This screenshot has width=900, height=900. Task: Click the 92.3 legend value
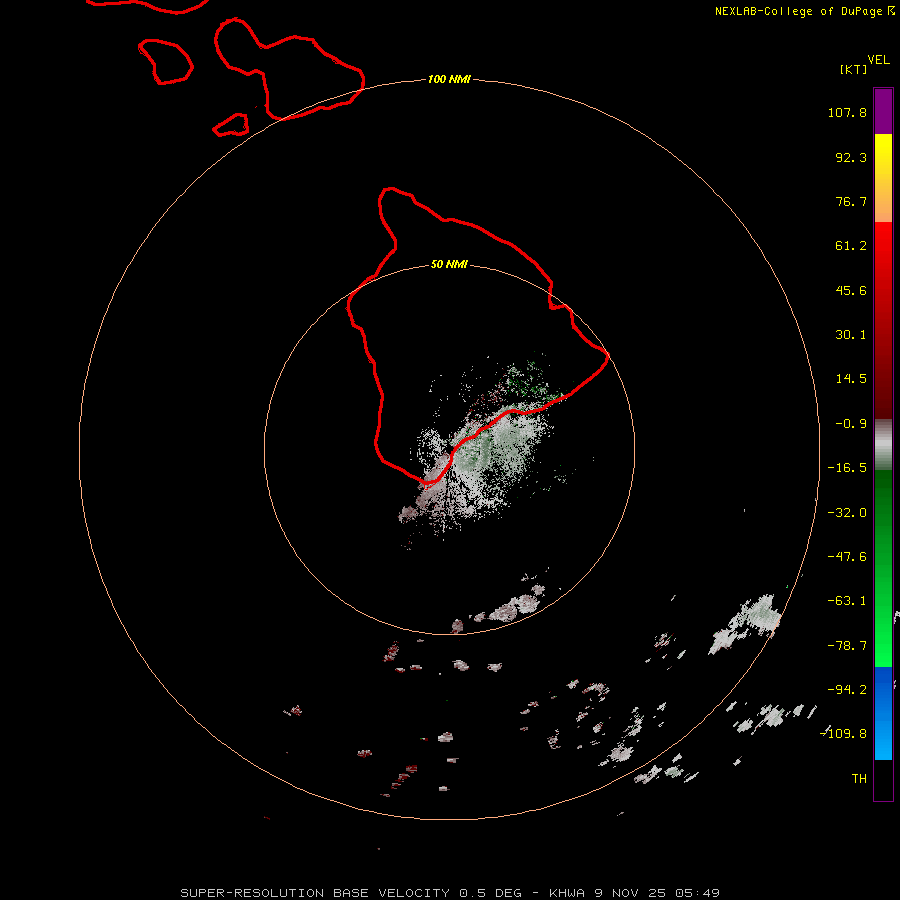click(851, 157)
